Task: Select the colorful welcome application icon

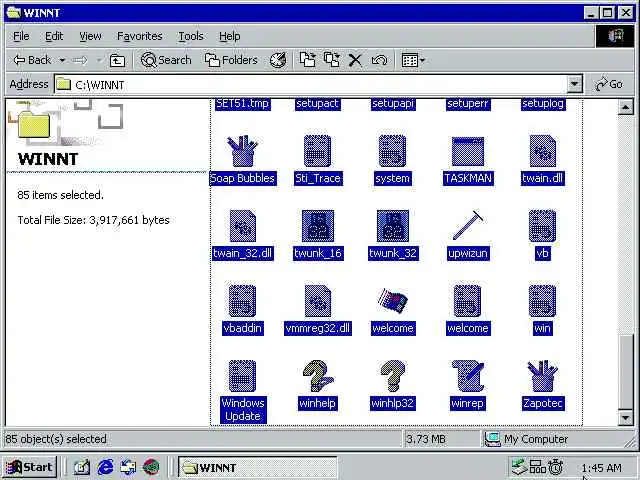Action: pyautogui.click(x=392, y=301)
